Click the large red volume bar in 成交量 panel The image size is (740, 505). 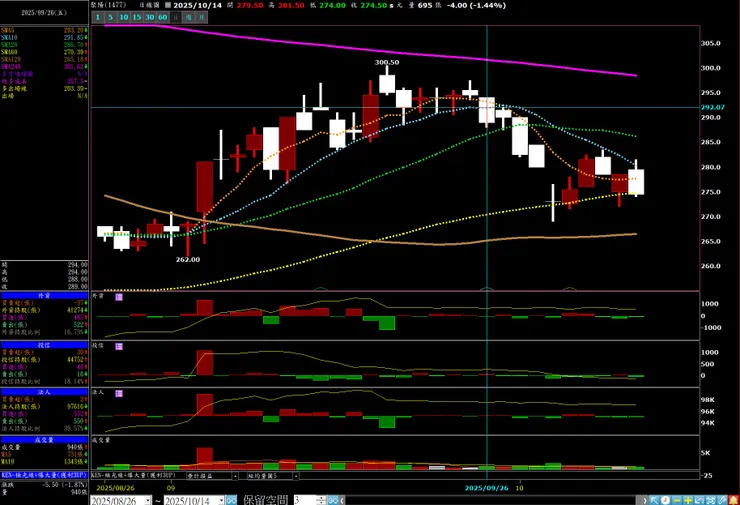(x=205, y=458)
